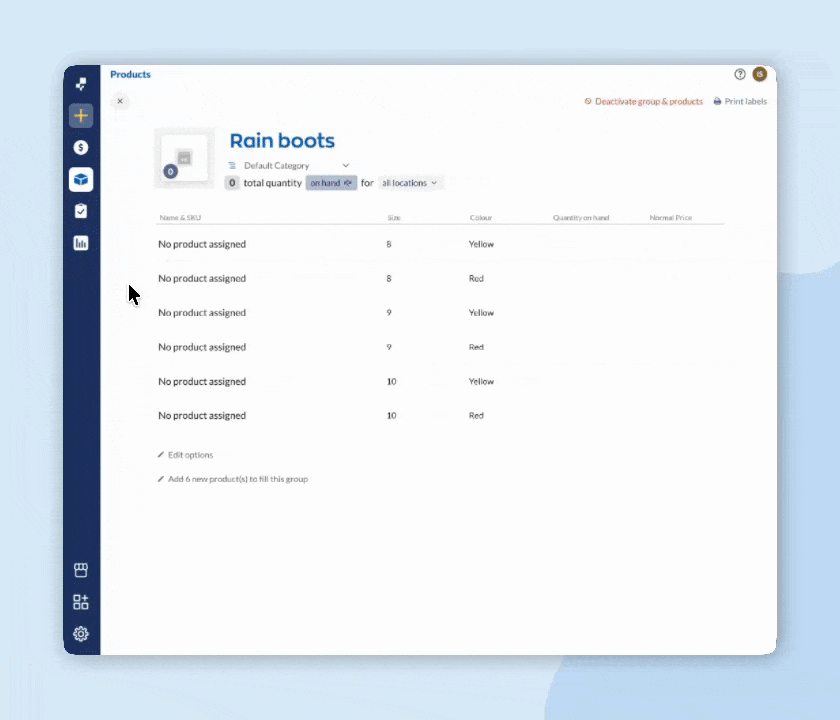
Task: Click the Print labels button
Action: 740,101
